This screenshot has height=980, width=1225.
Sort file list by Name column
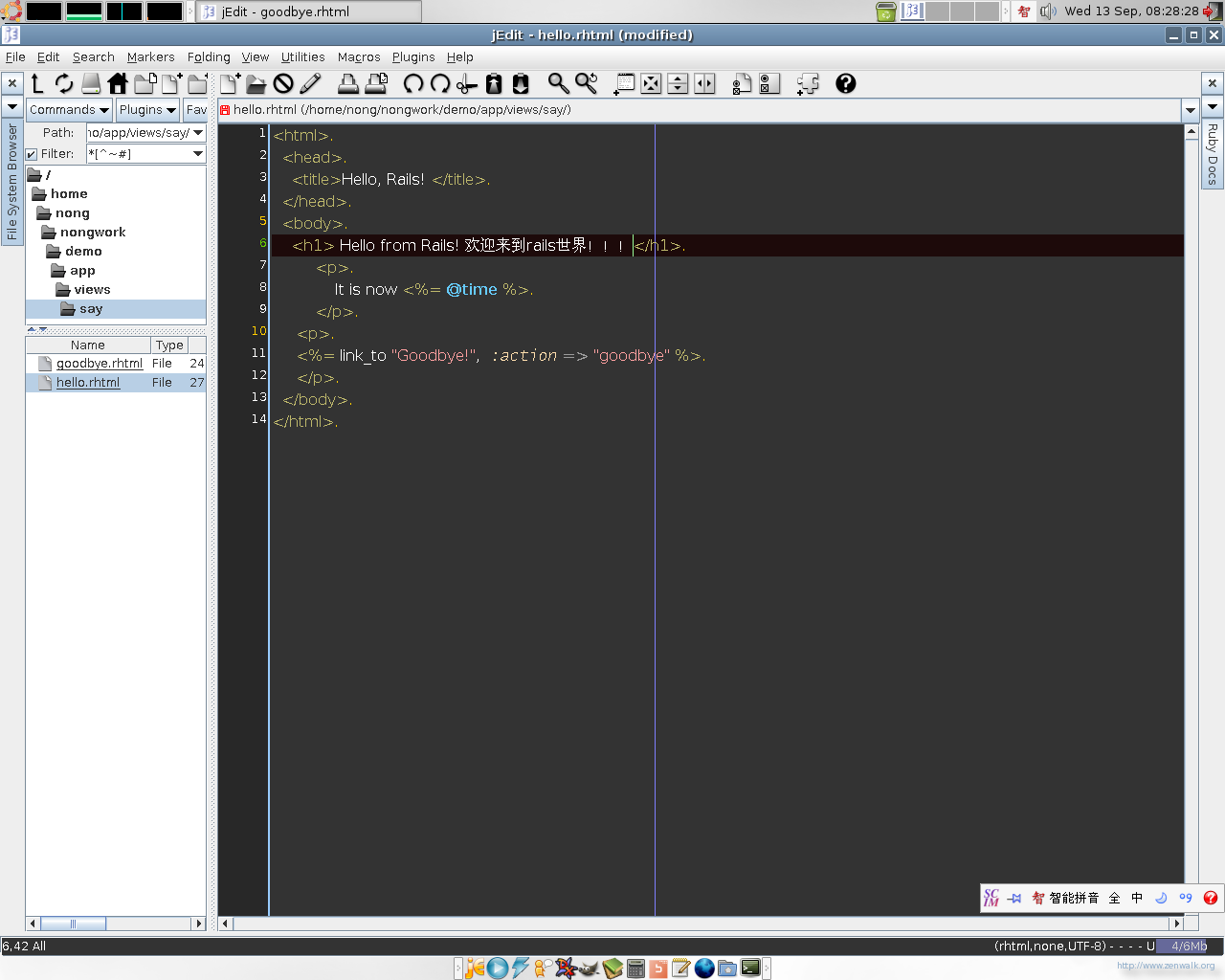pos(88,345)
